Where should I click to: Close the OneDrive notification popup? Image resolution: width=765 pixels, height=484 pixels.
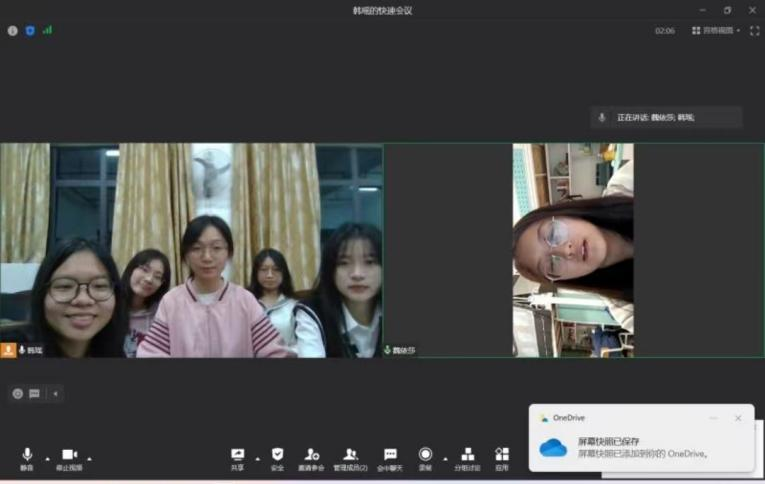[738, 418]
